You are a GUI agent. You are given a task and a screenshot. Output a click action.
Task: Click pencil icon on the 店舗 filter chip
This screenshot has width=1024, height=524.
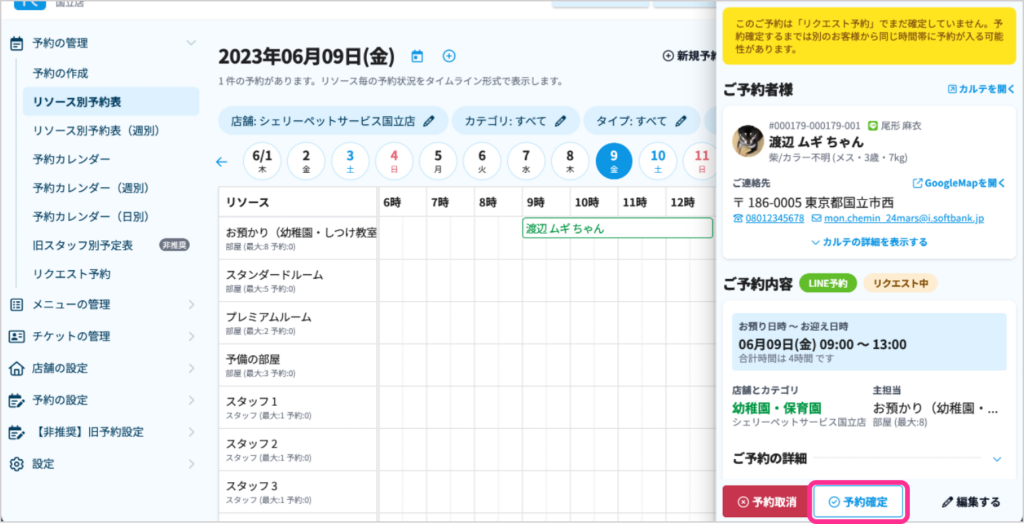429,121
